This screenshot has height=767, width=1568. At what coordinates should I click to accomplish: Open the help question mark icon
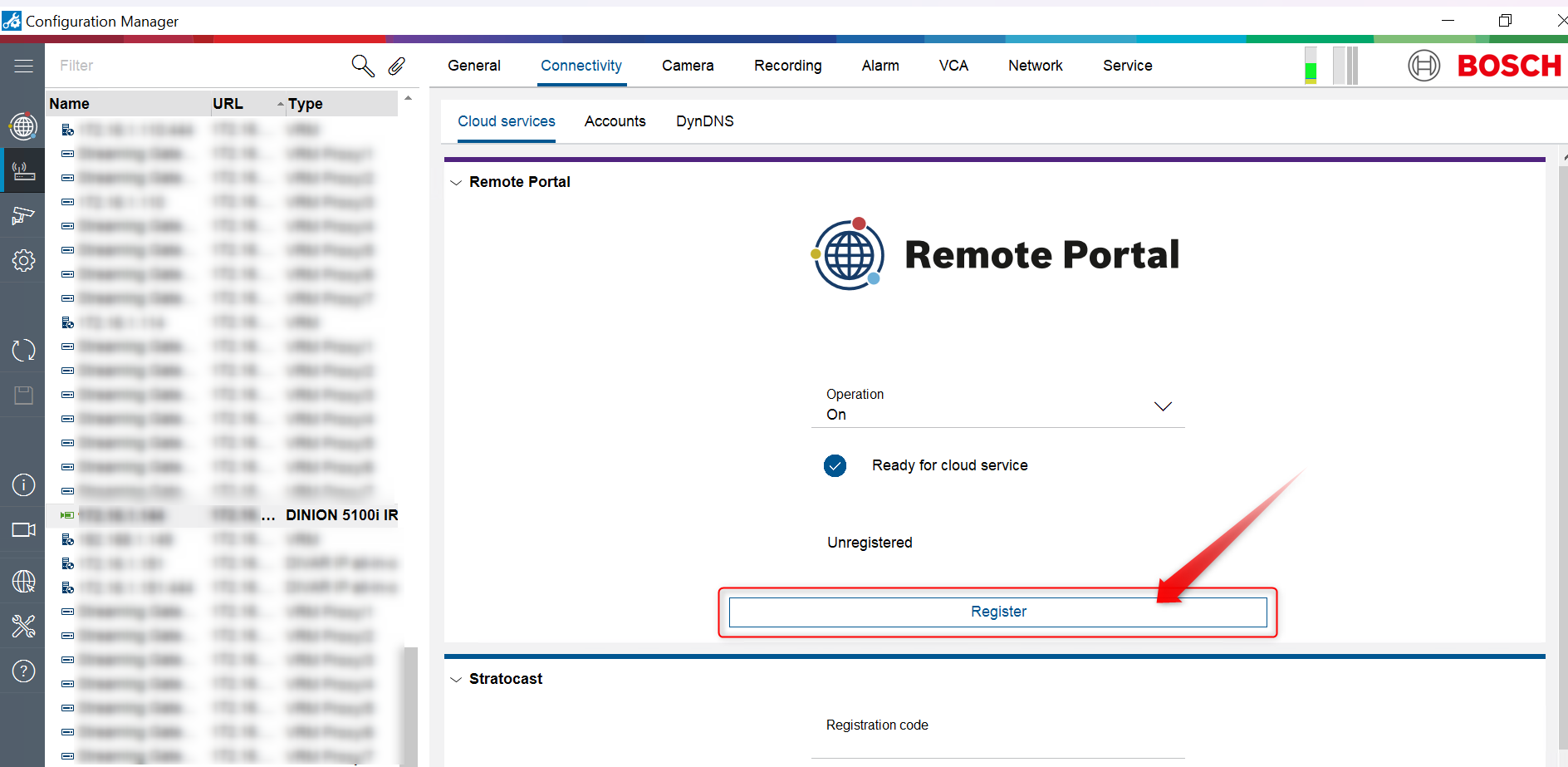[23, 671]
